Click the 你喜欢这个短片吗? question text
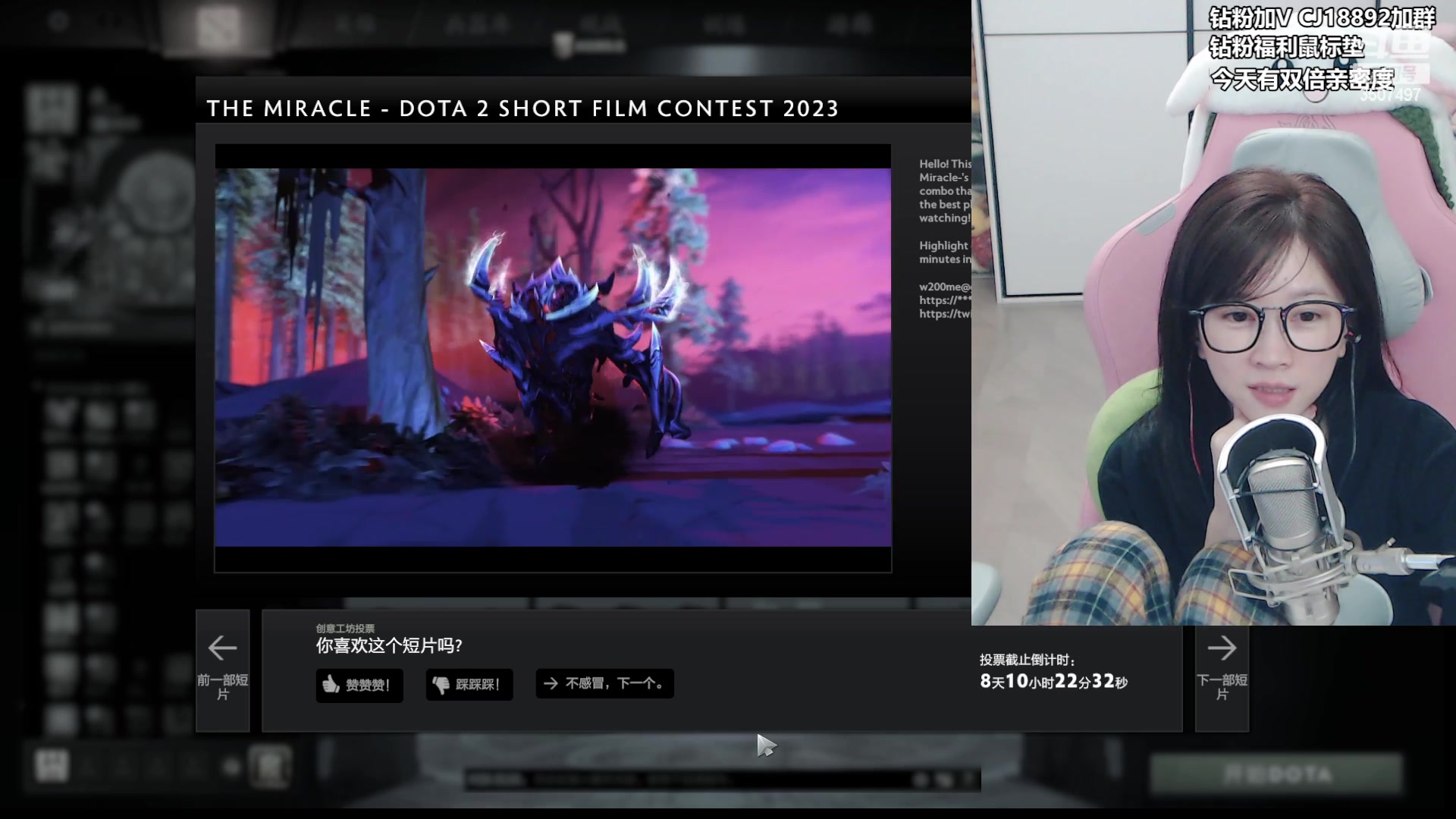Screen dimensions: 1456x819 (389, 646)
